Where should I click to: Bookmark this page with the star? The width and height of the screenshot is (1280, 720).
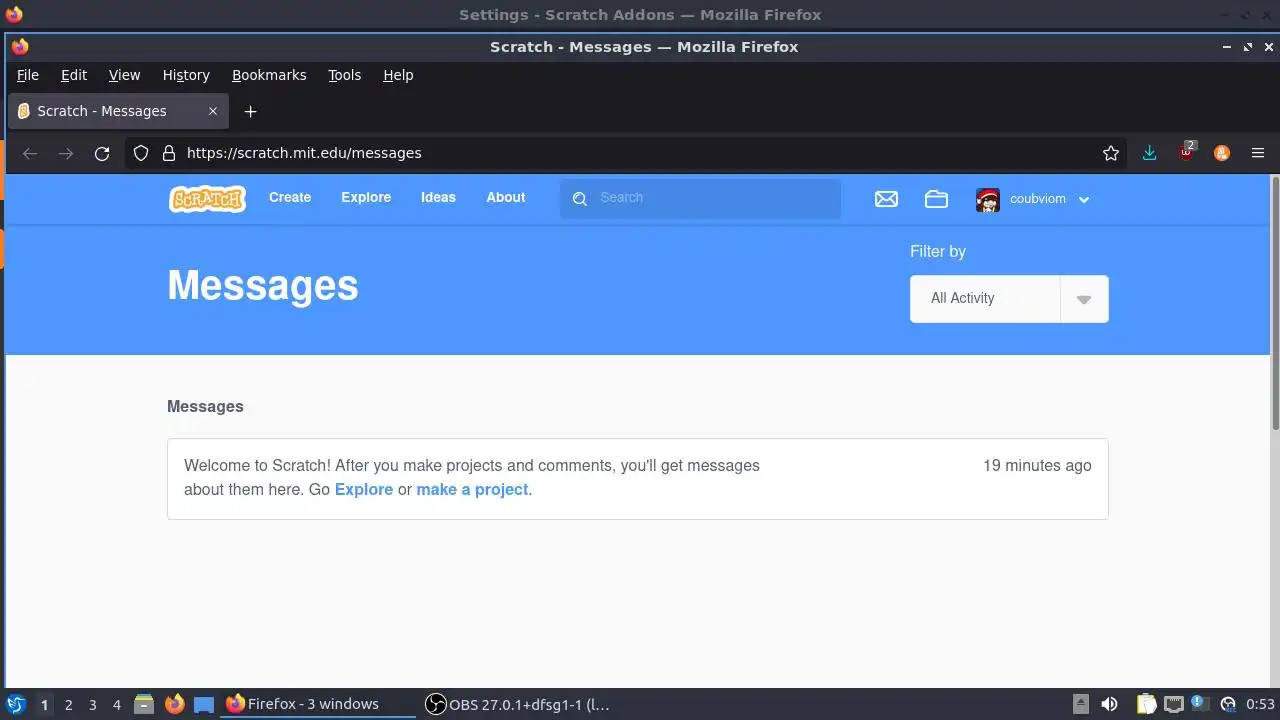point(1110,153)
